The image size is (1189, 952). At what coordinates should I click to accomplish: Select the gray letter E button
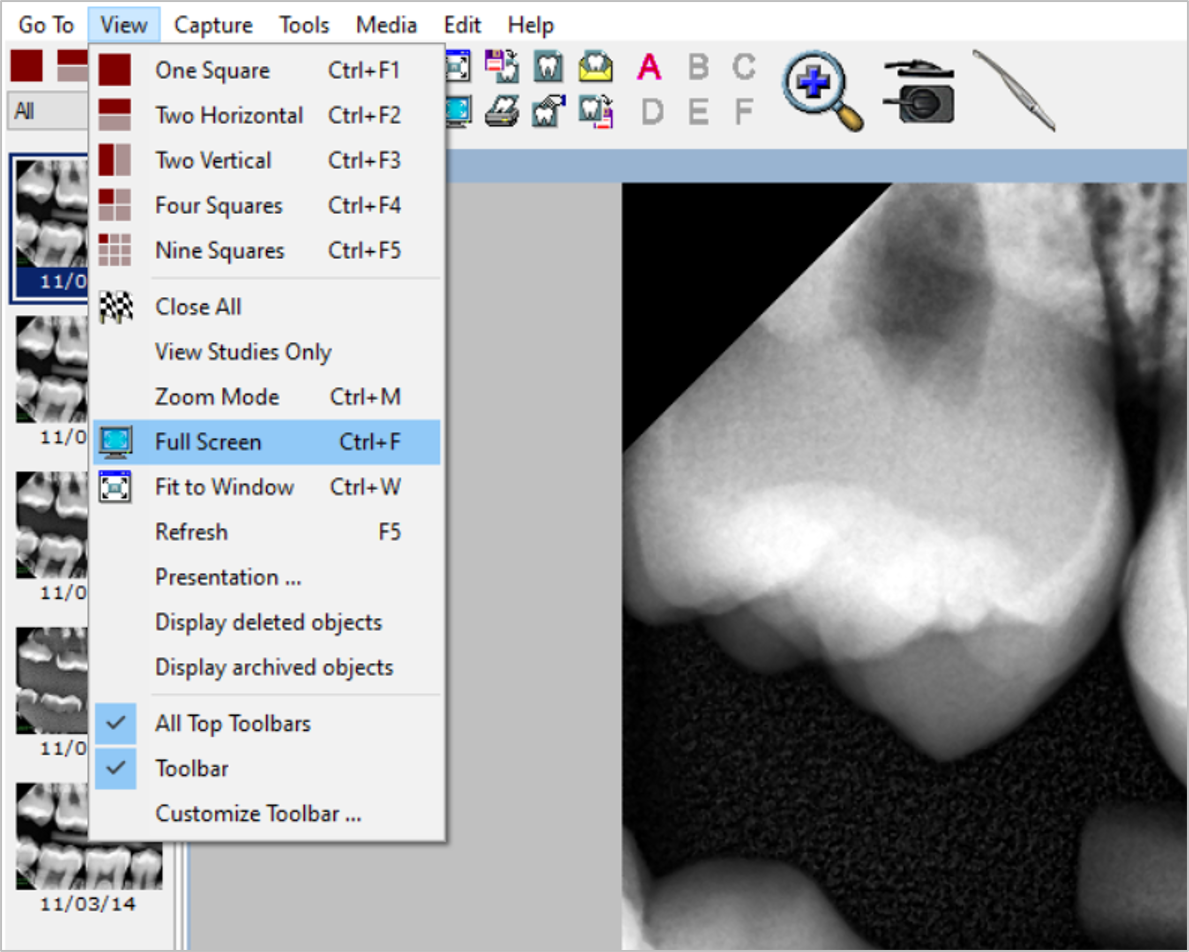tap(698, 112)
